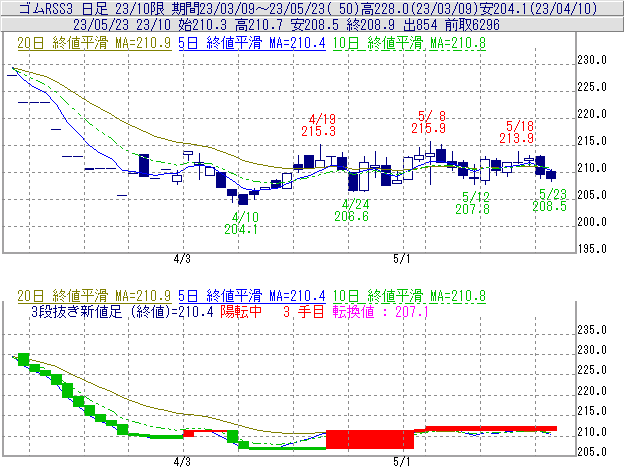Viewport: 624px width, 475px height.
Task: Click the large red block in the 新値足 chart
Action: tap(370, 439)
